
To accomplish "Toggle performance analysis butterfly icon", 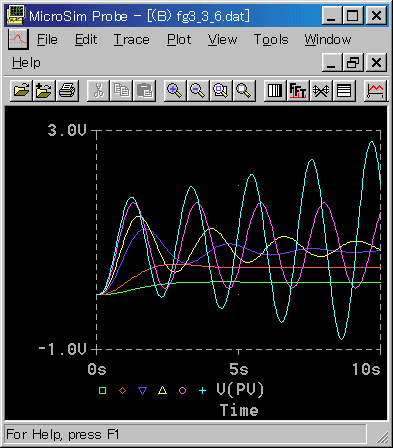I will [321, 90].
